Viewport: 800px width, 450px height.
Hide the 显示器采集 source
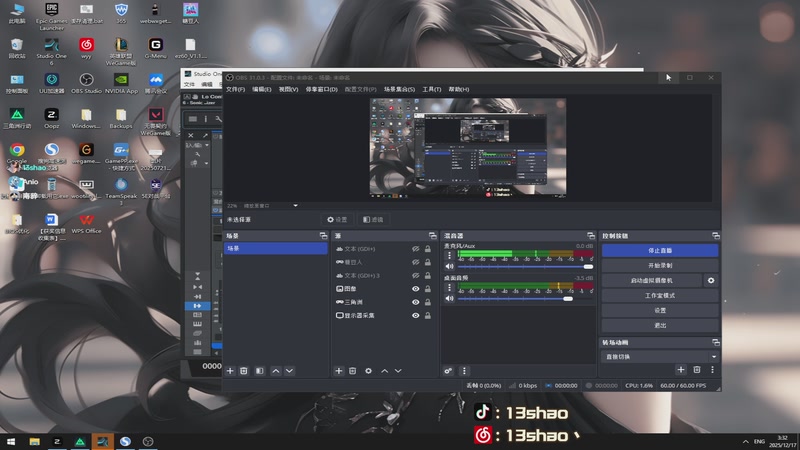click(x=416, y=315)
